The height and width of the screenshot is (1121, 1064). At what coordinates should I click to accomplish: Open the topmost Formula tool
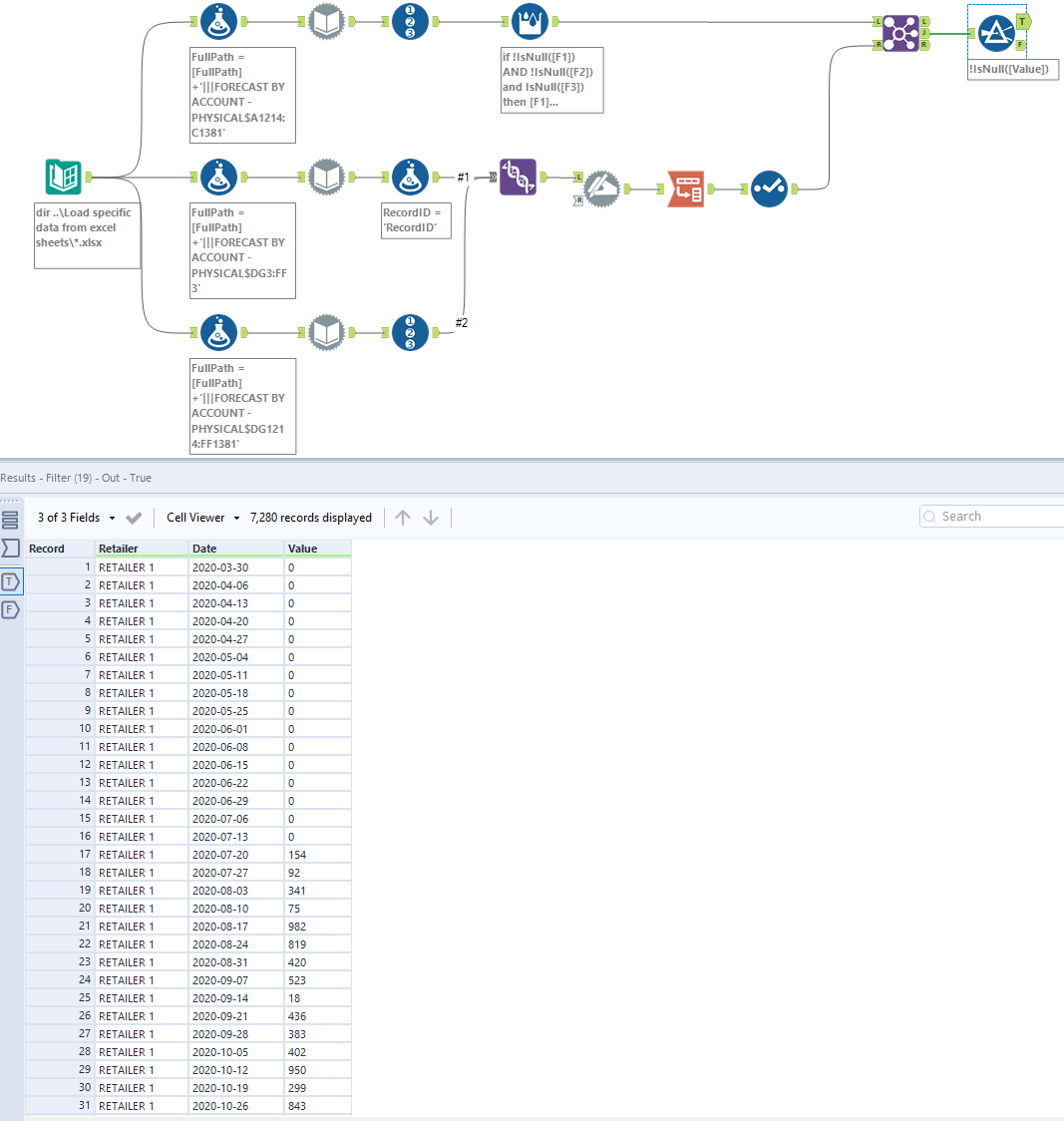pyautogui.click(x=219, y=21)
